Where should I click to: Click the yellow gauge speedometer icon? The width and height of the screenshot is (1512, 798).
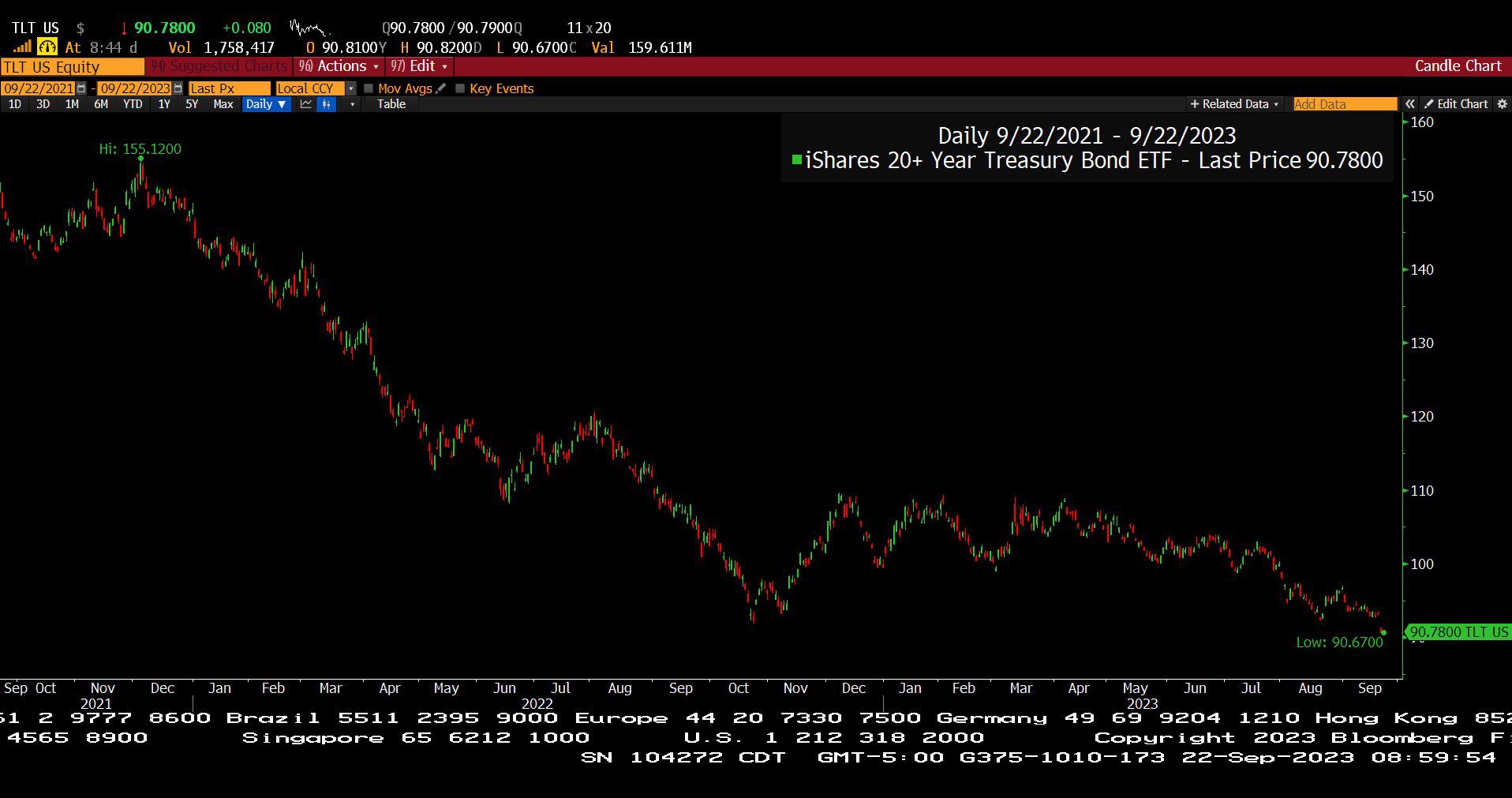pyautogui.click(x=47, y=47)
